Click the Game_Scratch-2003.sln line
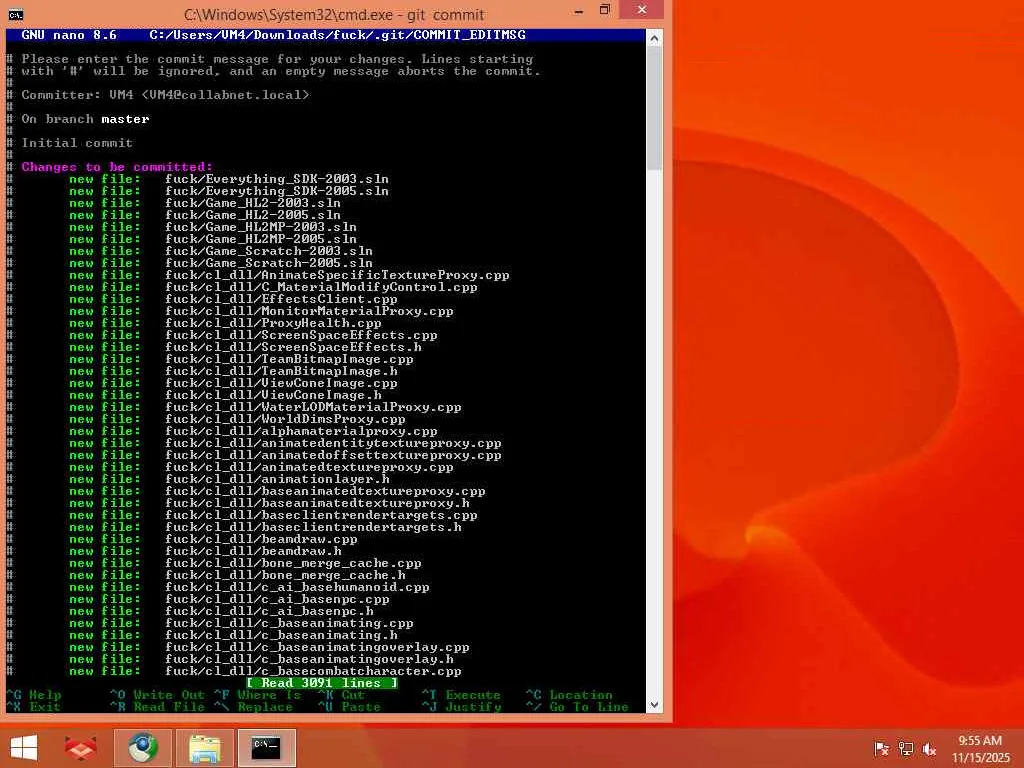Image resolution: width=1024 pixels, height=768 pixels. 269,251
